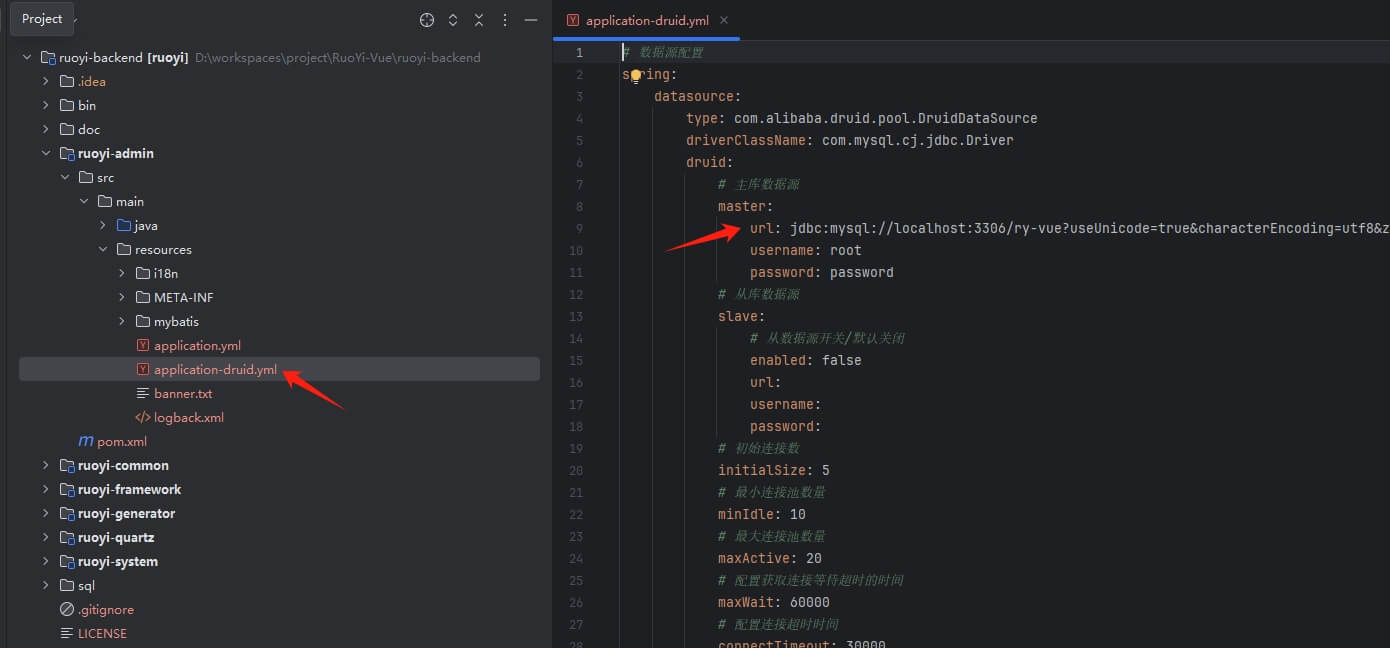1390x648 pixels.
Task: Click the 'datasource:' key on line 3
Action: tap(698, 96)
